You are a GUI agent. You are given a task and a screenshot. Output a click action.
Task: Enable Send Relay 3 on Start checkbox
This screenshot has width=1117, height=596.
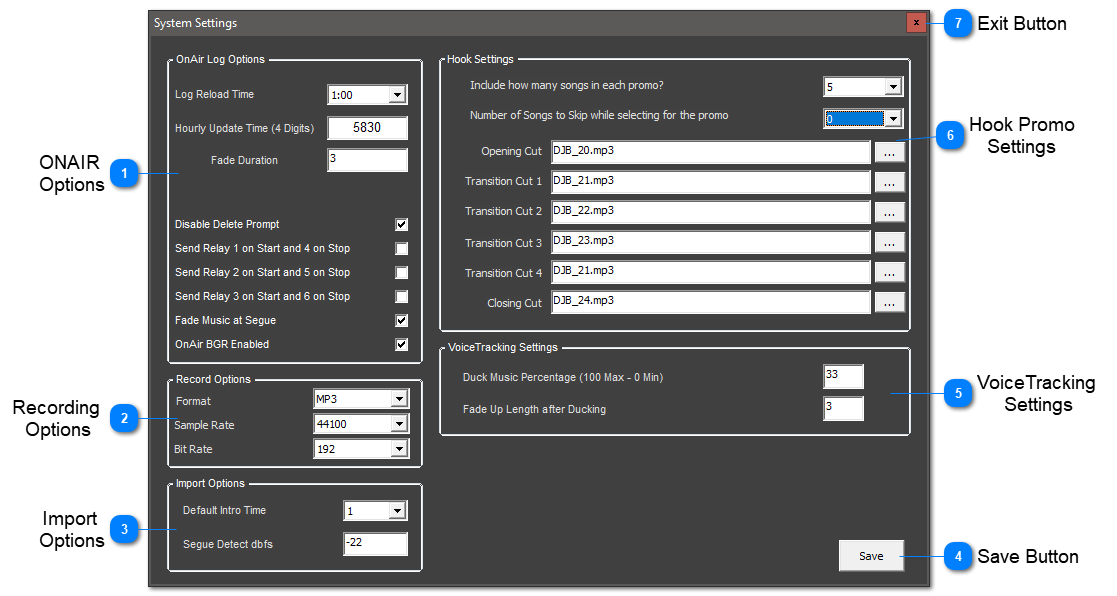[x=402, y=296]
